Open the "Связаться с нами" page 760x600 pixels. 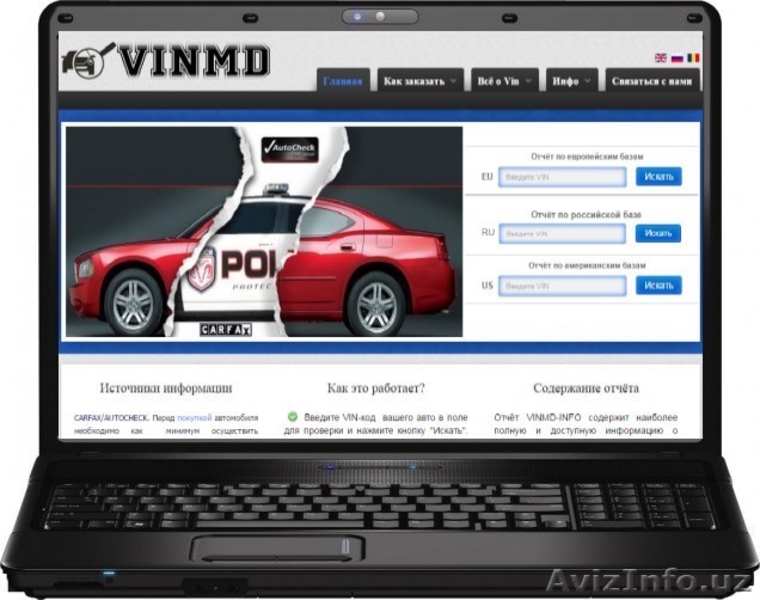click(x=650, y=81)
